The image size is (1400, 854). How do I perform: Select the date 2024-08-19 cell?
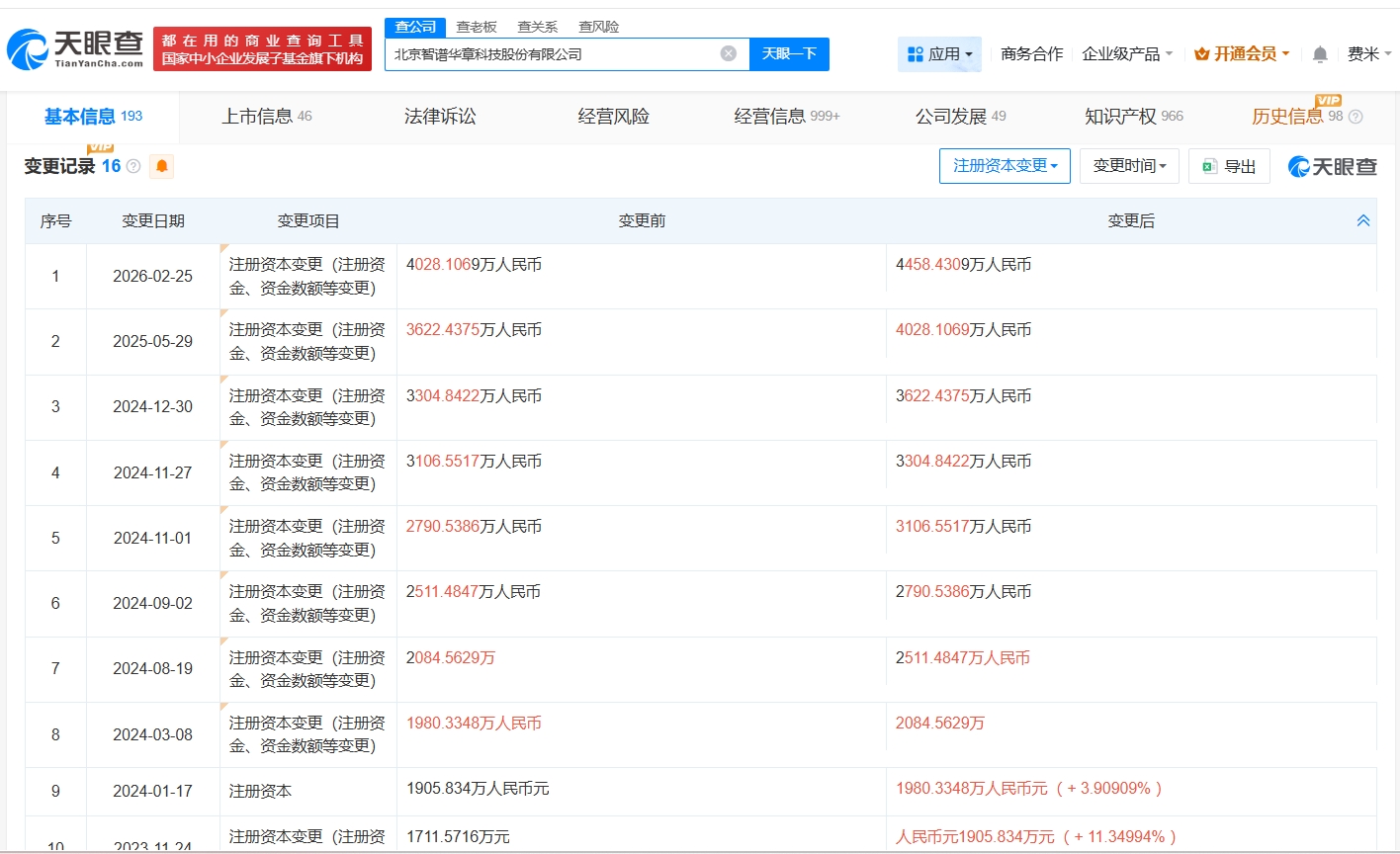click(x=153, y=668)
